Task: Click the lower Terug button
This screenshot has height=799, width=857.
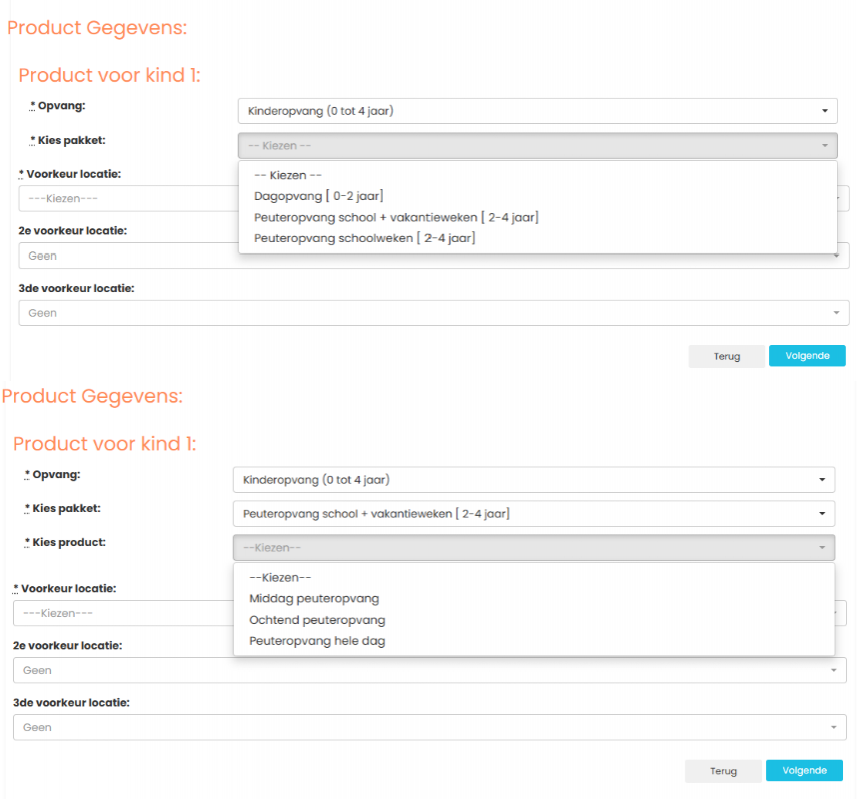Action: [723, 771]
